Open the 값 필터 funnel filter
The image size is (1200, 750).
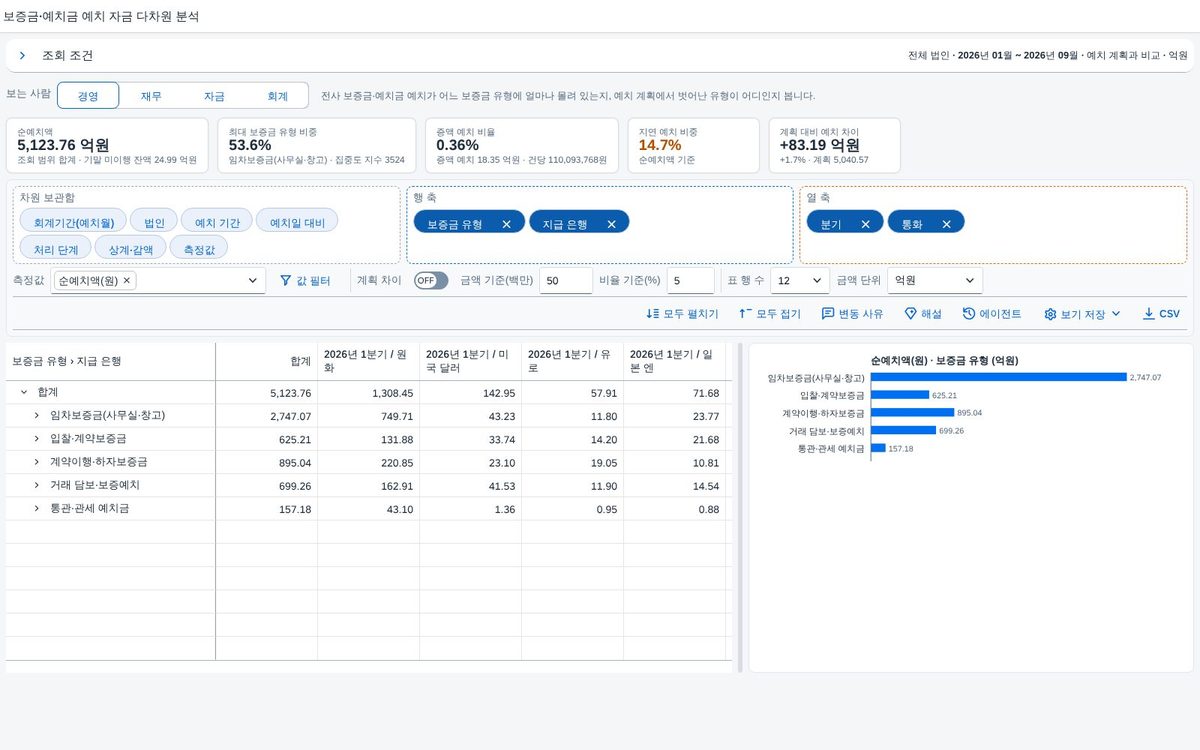click(x=305, y=281)
